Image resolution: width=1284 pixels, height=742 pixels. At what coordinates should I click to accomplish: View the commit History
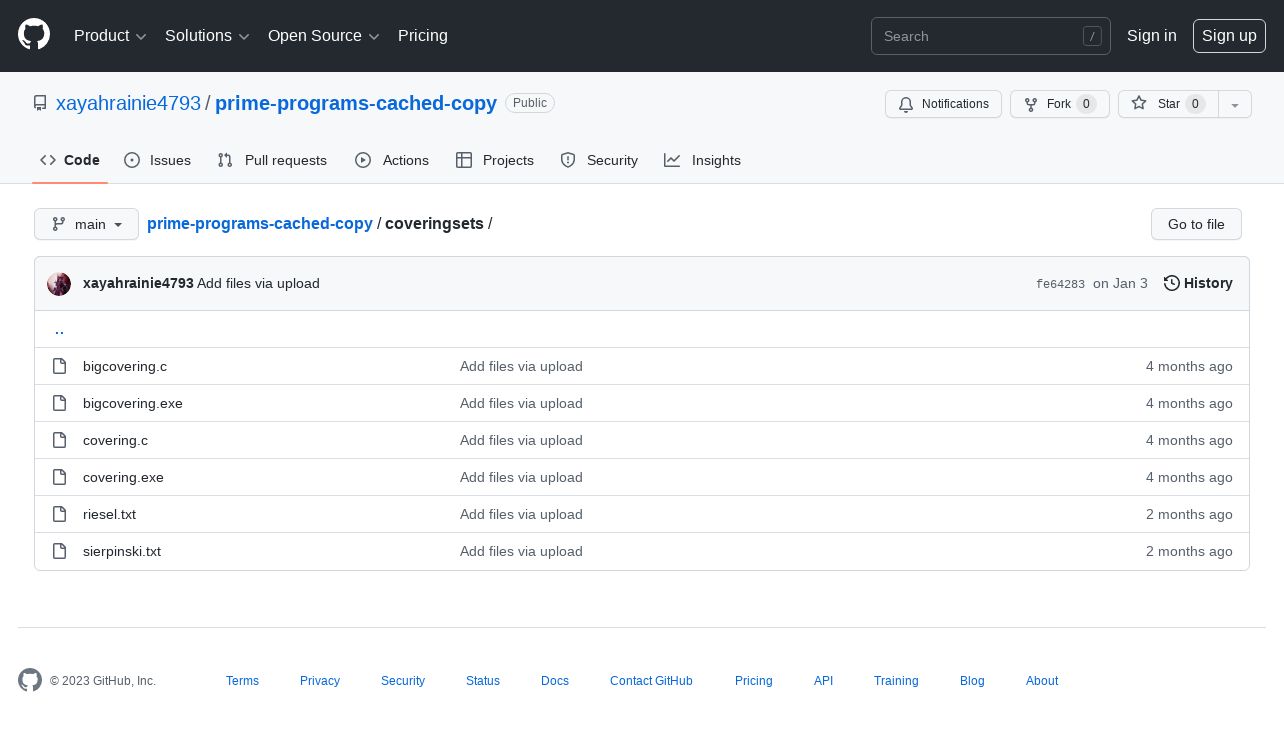click(1198, 284)
